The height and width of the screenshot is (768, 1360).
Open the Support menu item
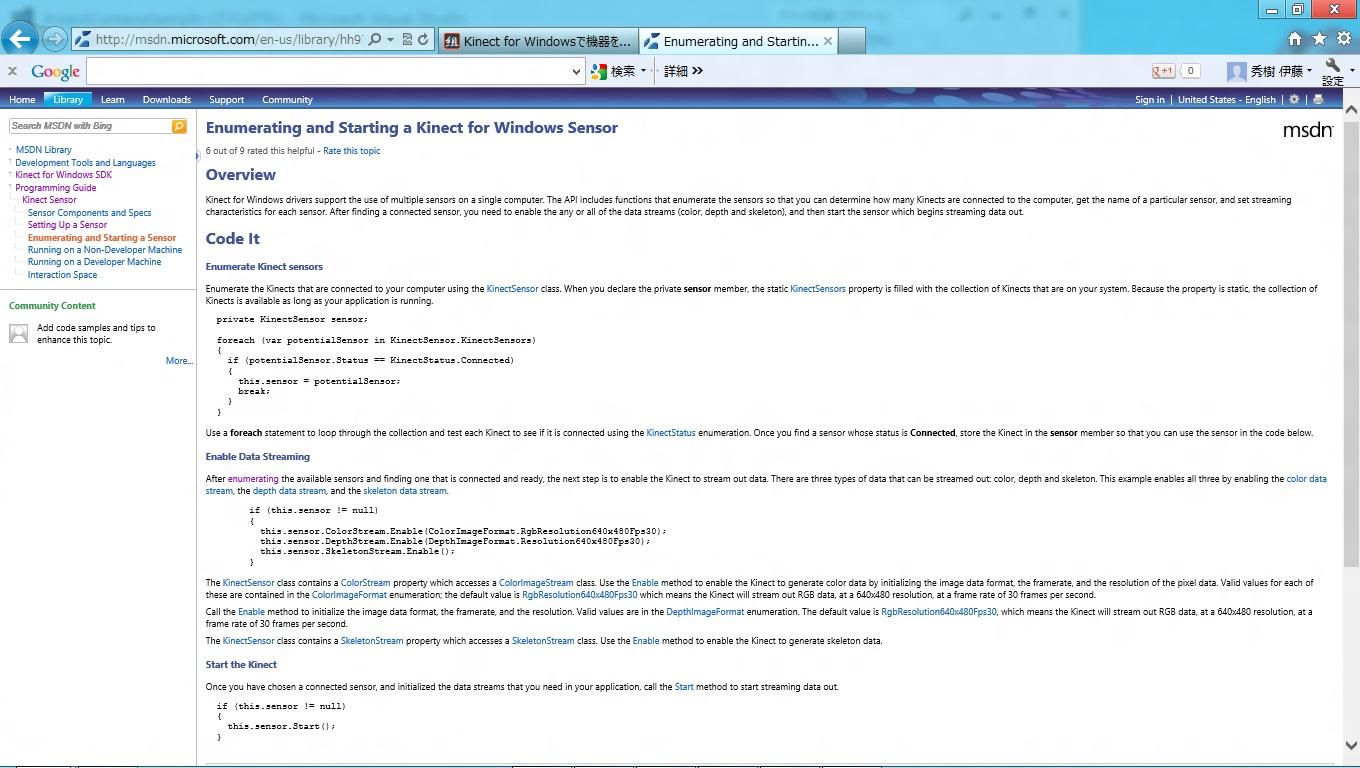227,100
